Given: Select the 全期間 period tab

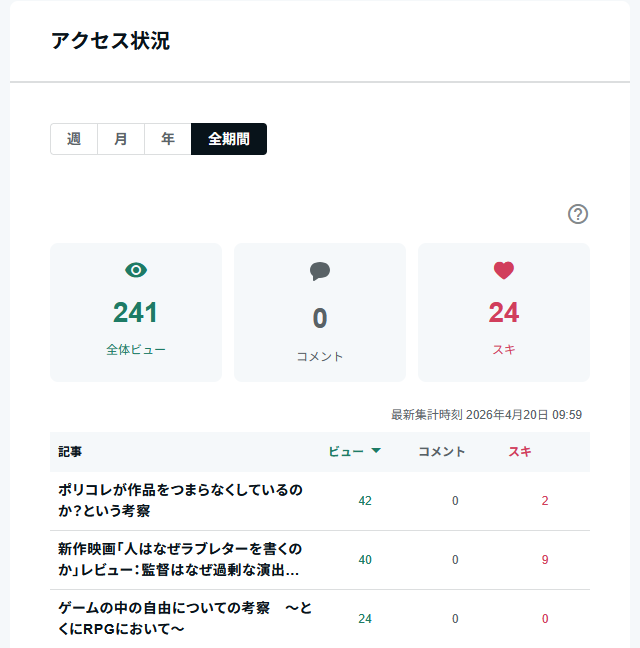Looking at the screenshot, I should coord(229,139).
